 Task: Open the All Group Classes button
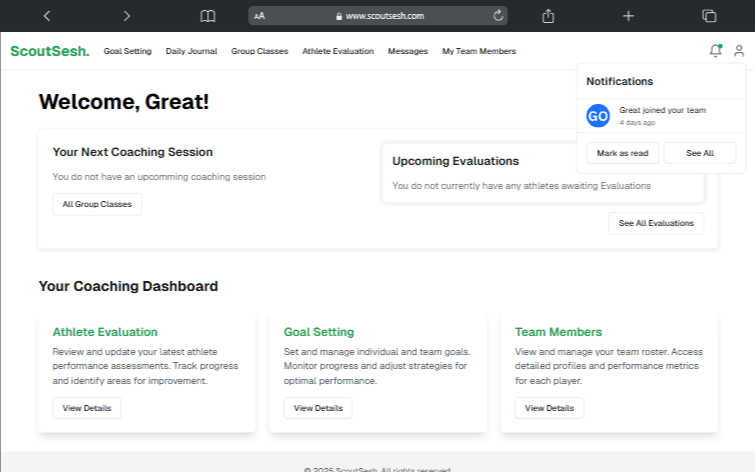(97, 204)
